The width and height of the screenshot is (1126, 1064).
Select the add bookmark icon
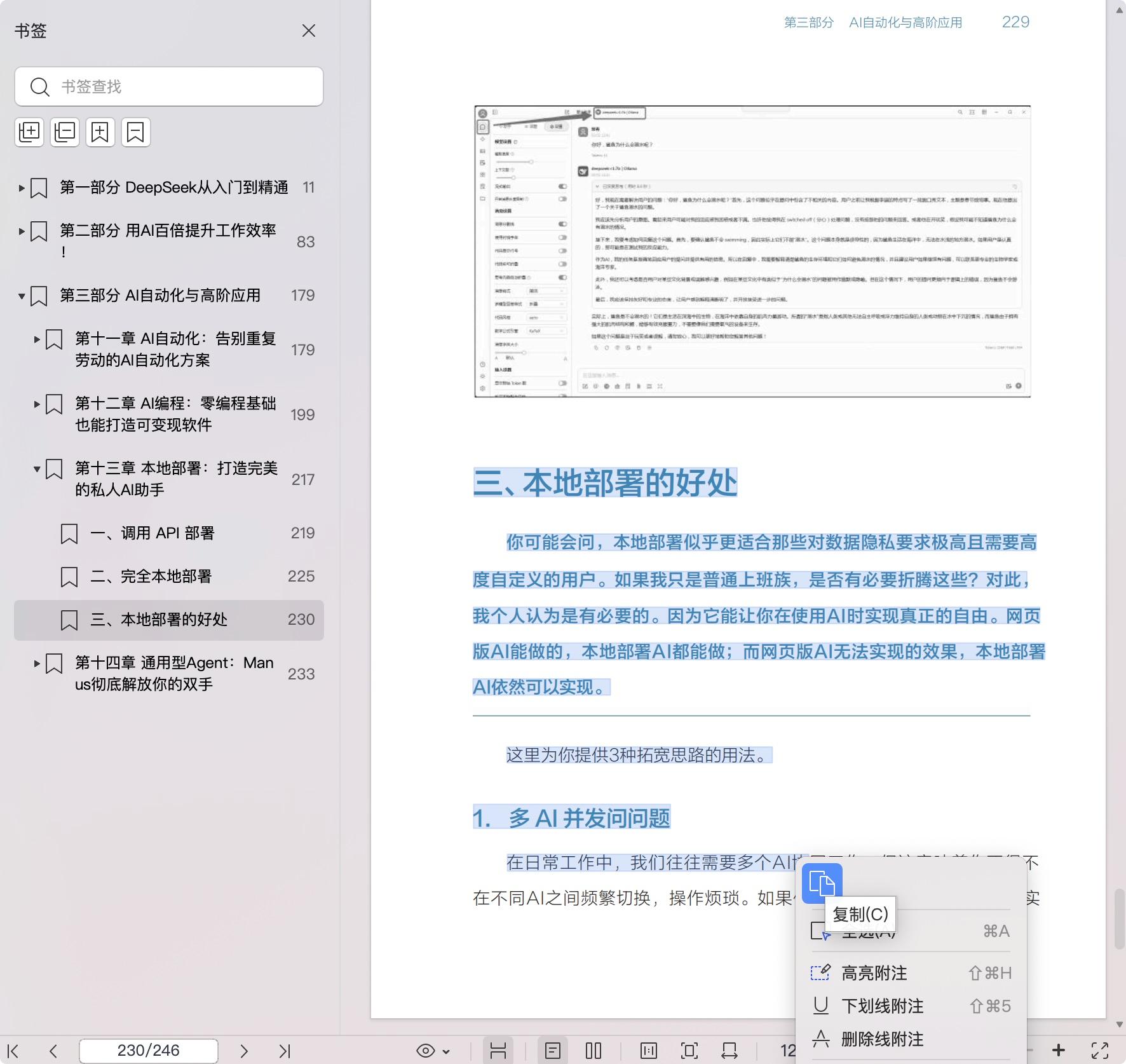[100, 132]
